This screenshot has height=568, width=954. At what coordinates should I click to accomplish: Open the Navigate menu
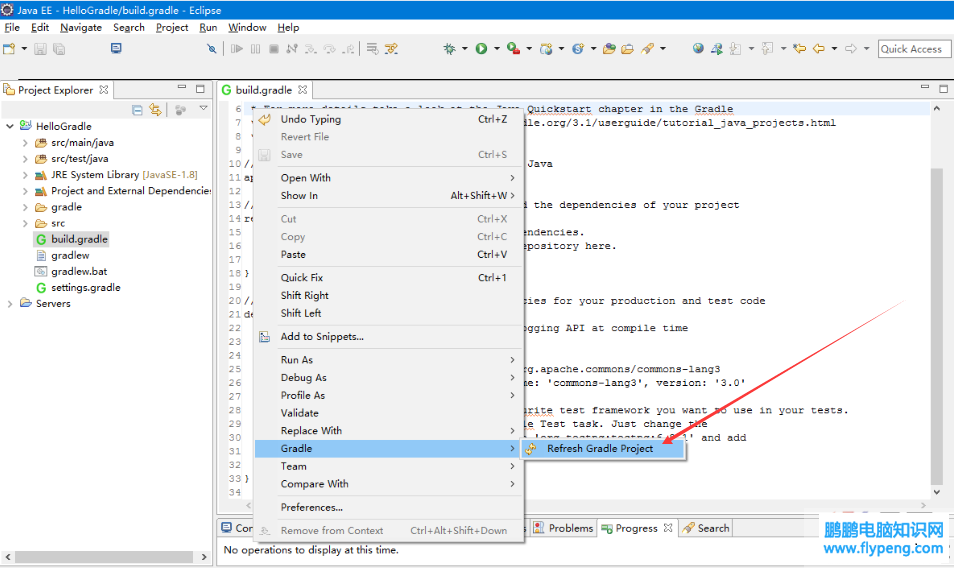click(81, 27)
